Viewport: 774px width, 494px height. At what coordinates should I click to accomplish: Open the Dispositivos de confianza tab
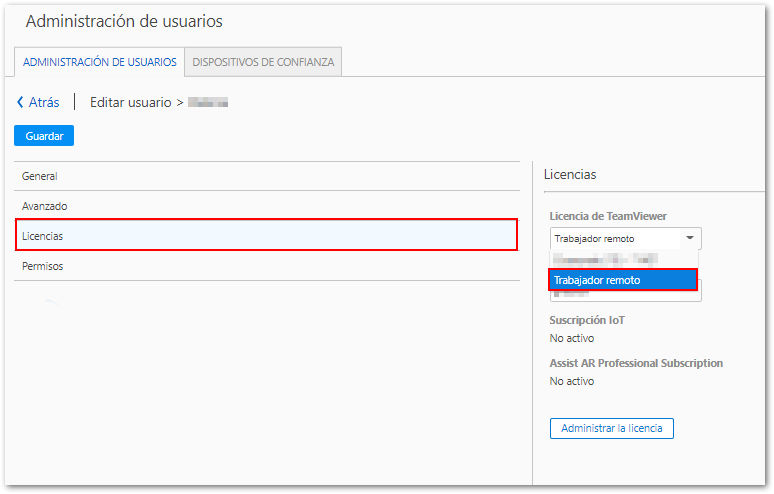263,62
